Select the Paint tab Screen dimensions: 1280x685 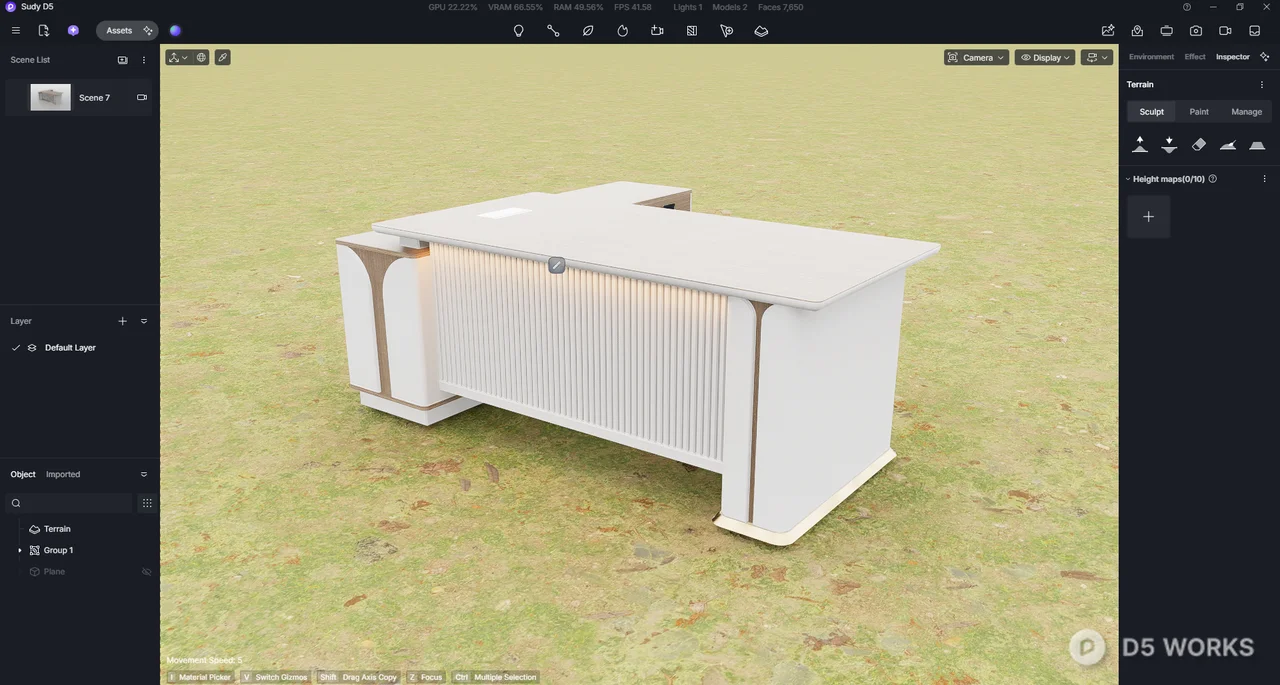[x=1199, y=112]
